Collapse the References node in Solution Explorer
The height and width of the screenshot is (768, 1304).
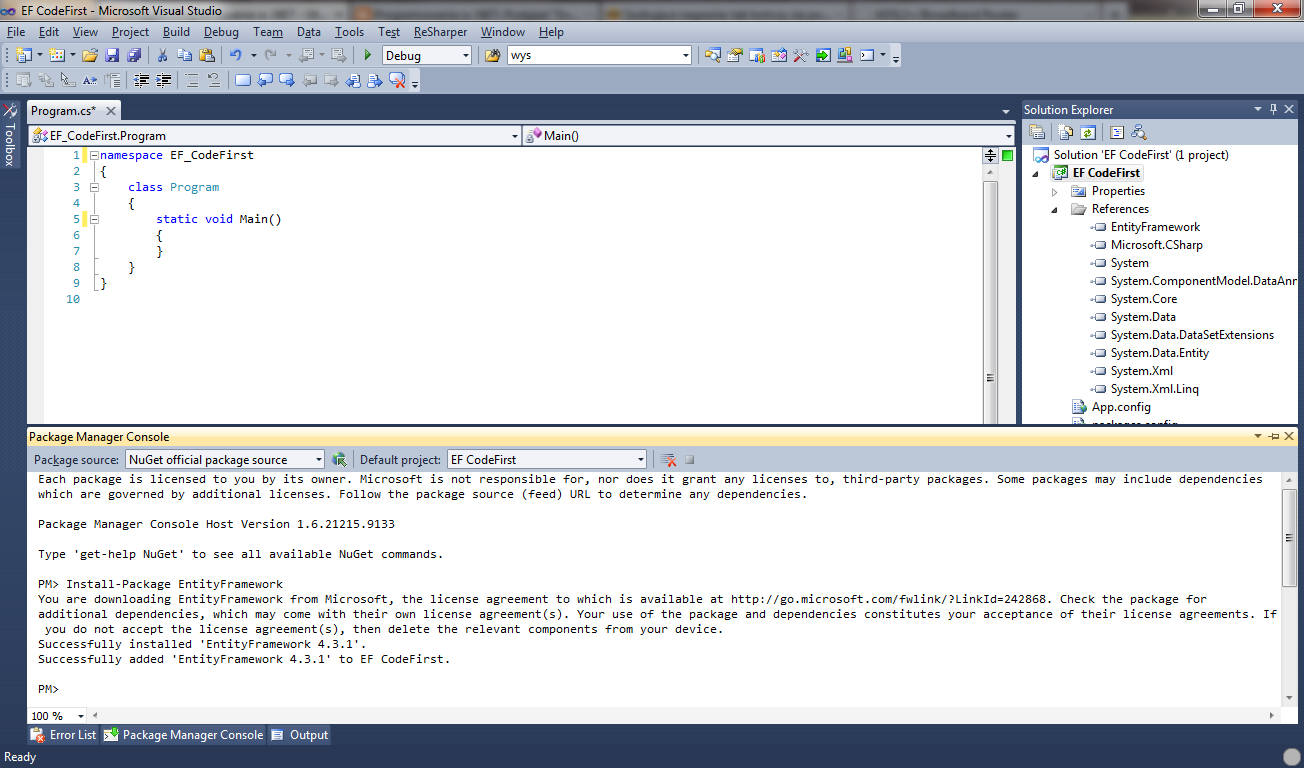coord(1054,209)
